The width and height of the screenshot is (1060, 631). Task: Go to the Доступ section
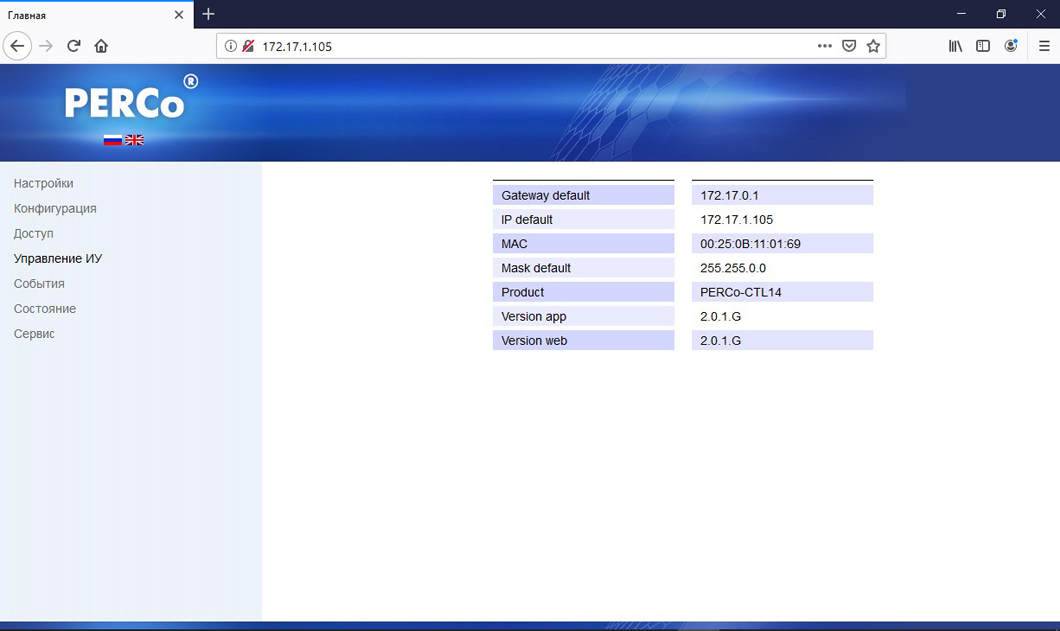(33, 234)
